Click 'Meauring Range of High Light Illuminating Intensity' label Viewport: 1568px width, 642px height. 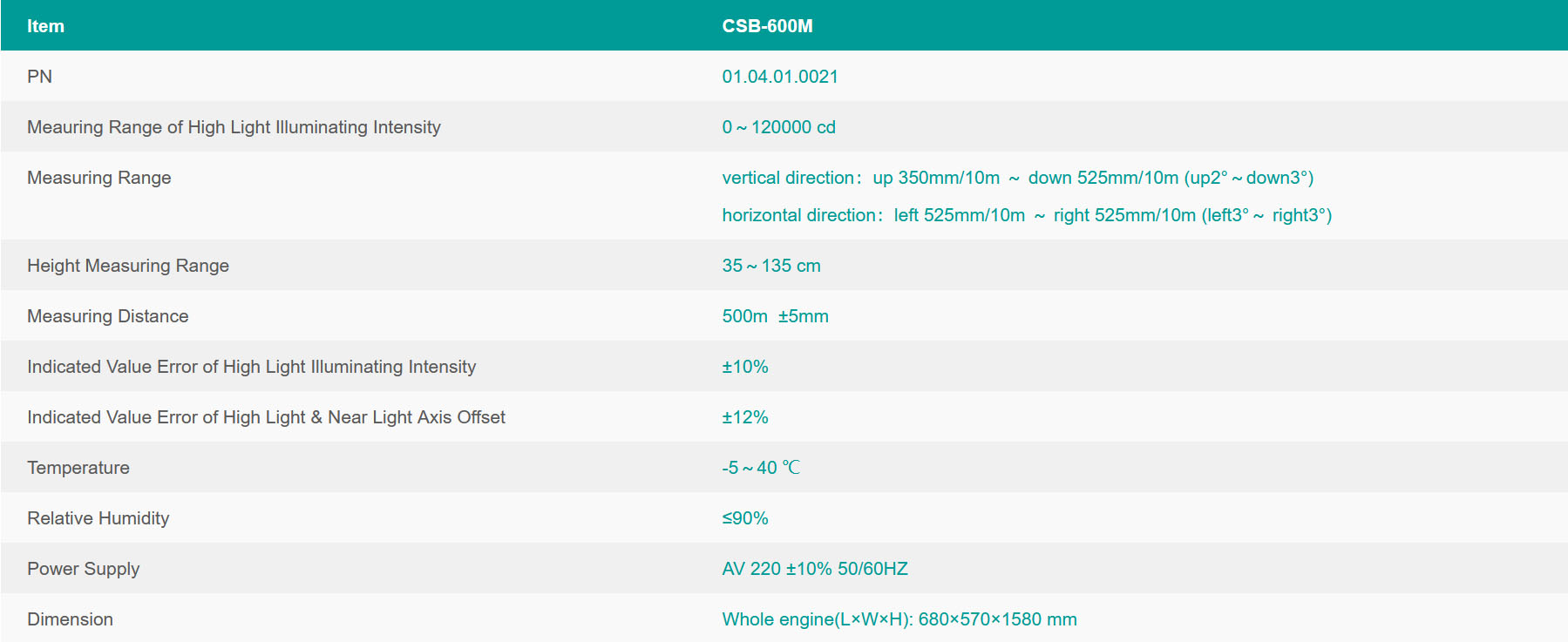234,127
